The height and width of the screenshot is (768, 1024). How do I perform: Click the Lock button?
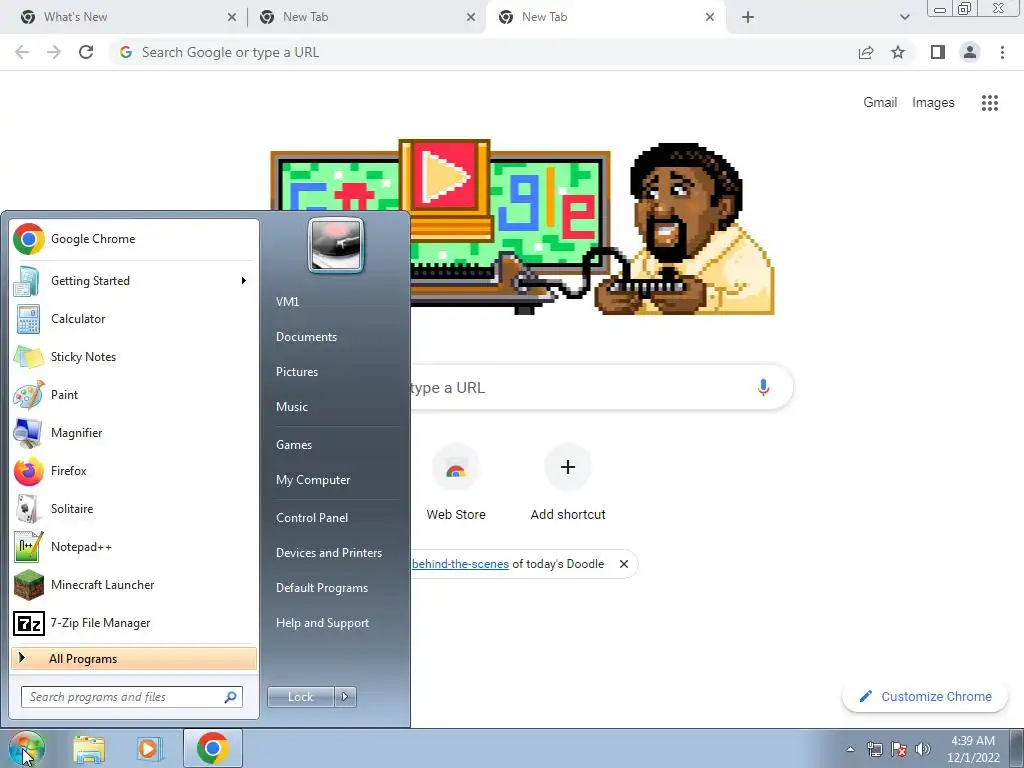click(x=300, y=697)
